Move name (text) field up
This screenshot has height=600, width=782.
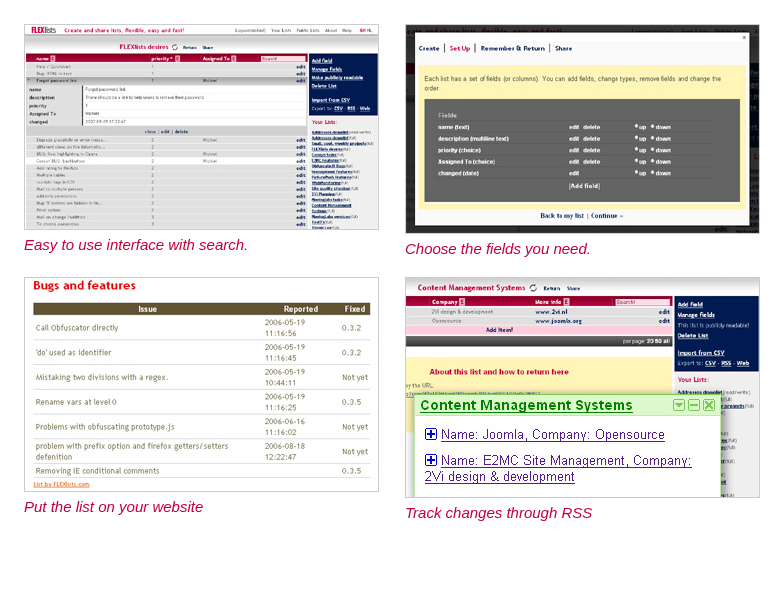point(640,127)
